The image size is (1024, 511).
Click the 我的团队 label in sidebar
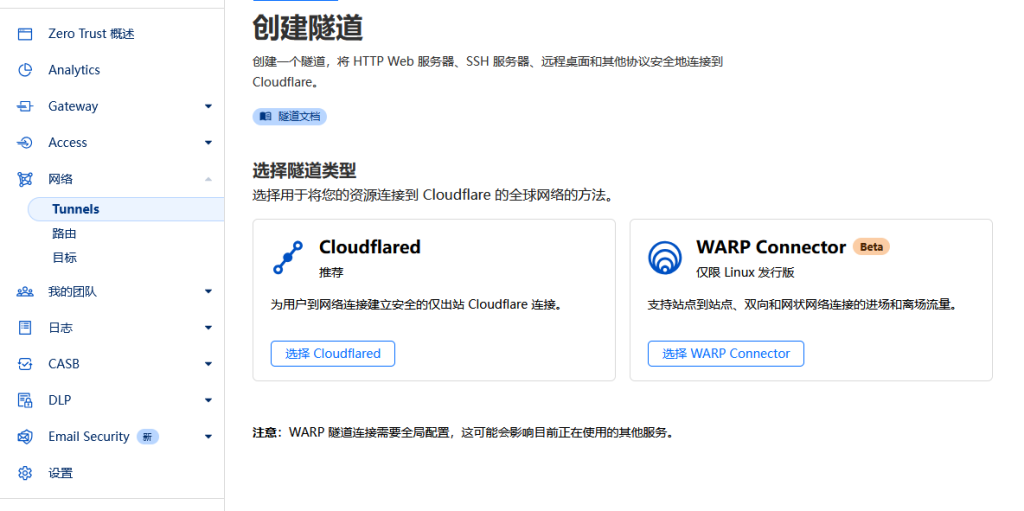point(72,291)
